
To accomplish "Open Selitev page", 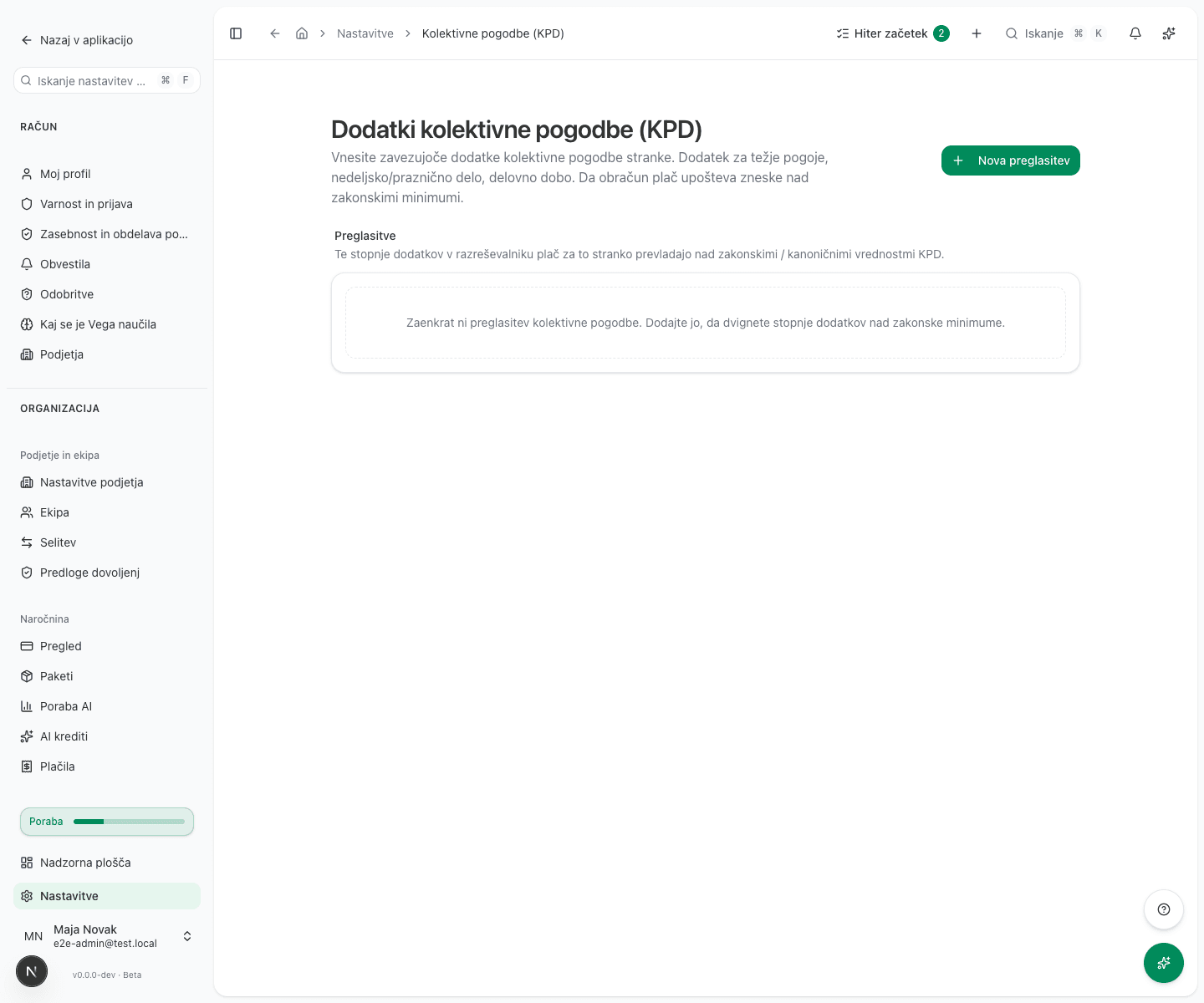I will (x=107, y=542).
